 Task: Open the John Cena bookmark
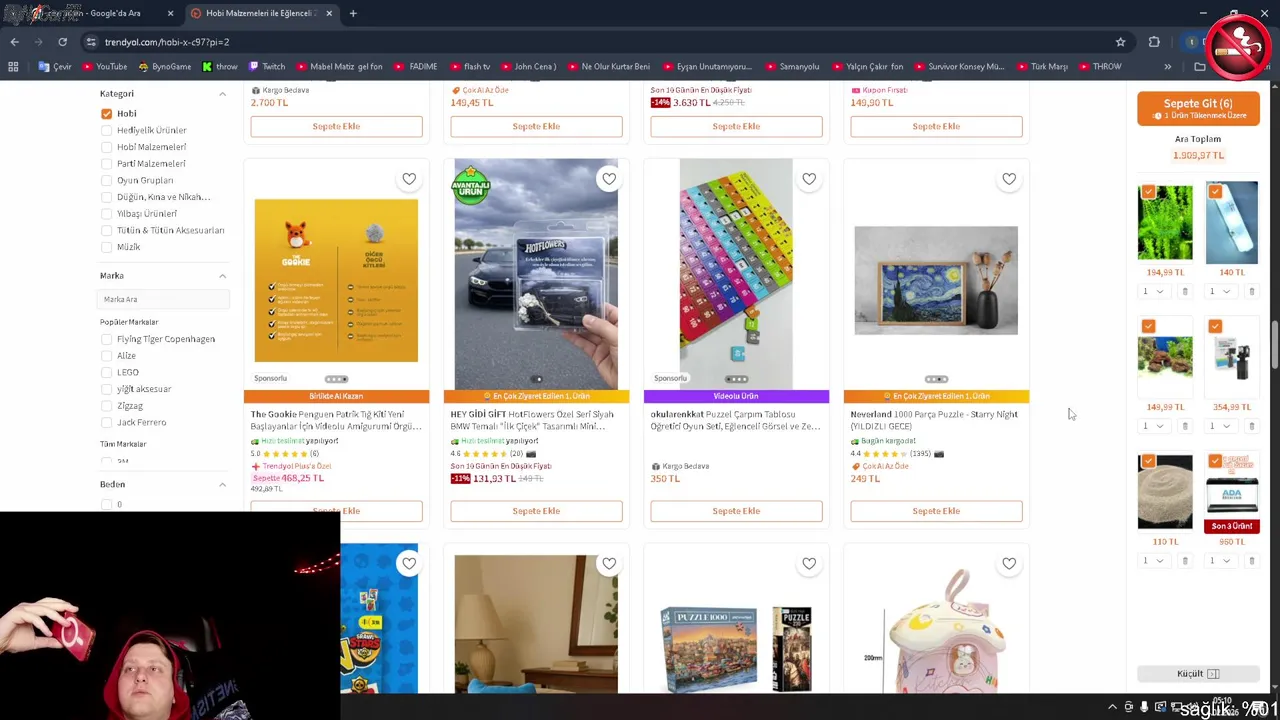[x=528, y=66]
